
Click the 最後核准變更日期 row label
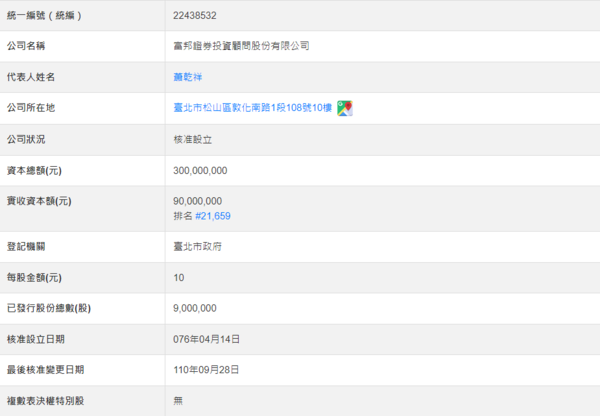click(45, 370)
